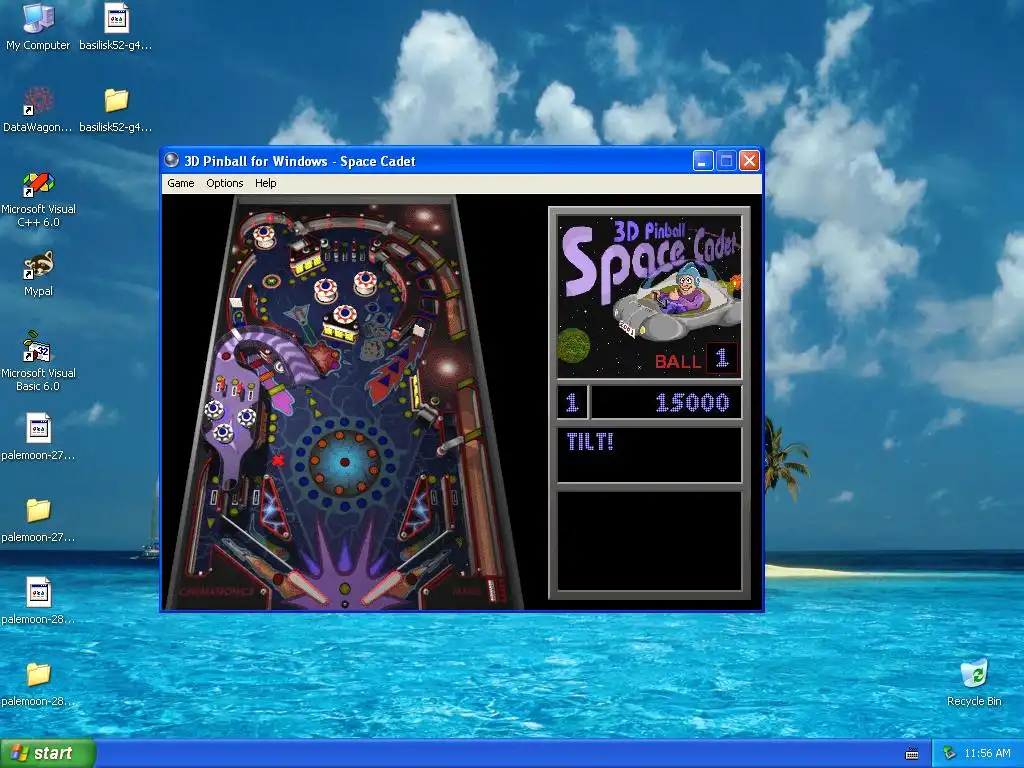The height and width of the screenshot is (768, 1024).
Task: Click the Start button on taskbar
Action: pos(48,754)
